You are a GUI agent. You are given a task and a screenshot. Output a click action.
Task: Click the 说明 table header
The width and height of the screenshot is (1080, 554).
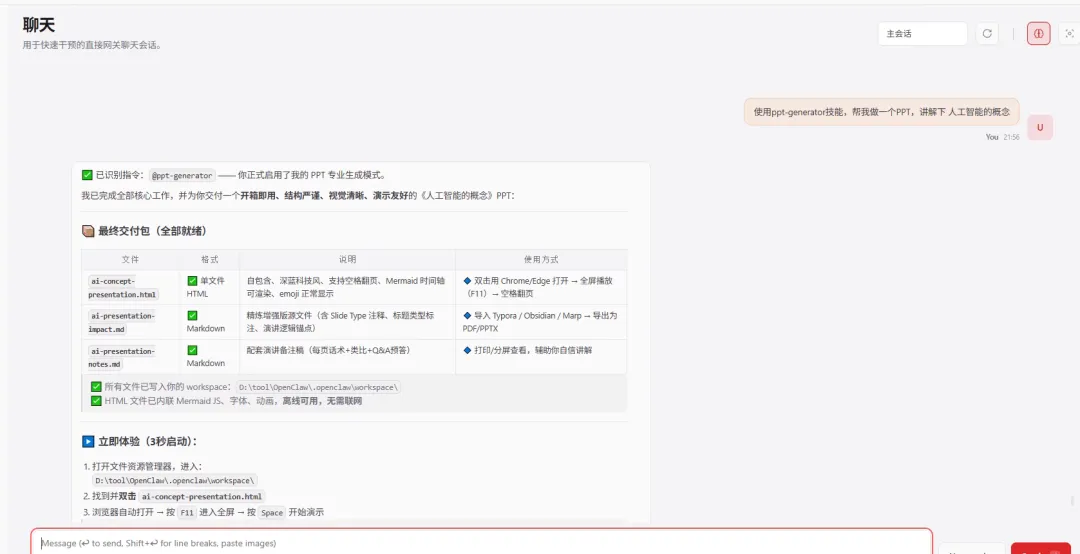347,260
